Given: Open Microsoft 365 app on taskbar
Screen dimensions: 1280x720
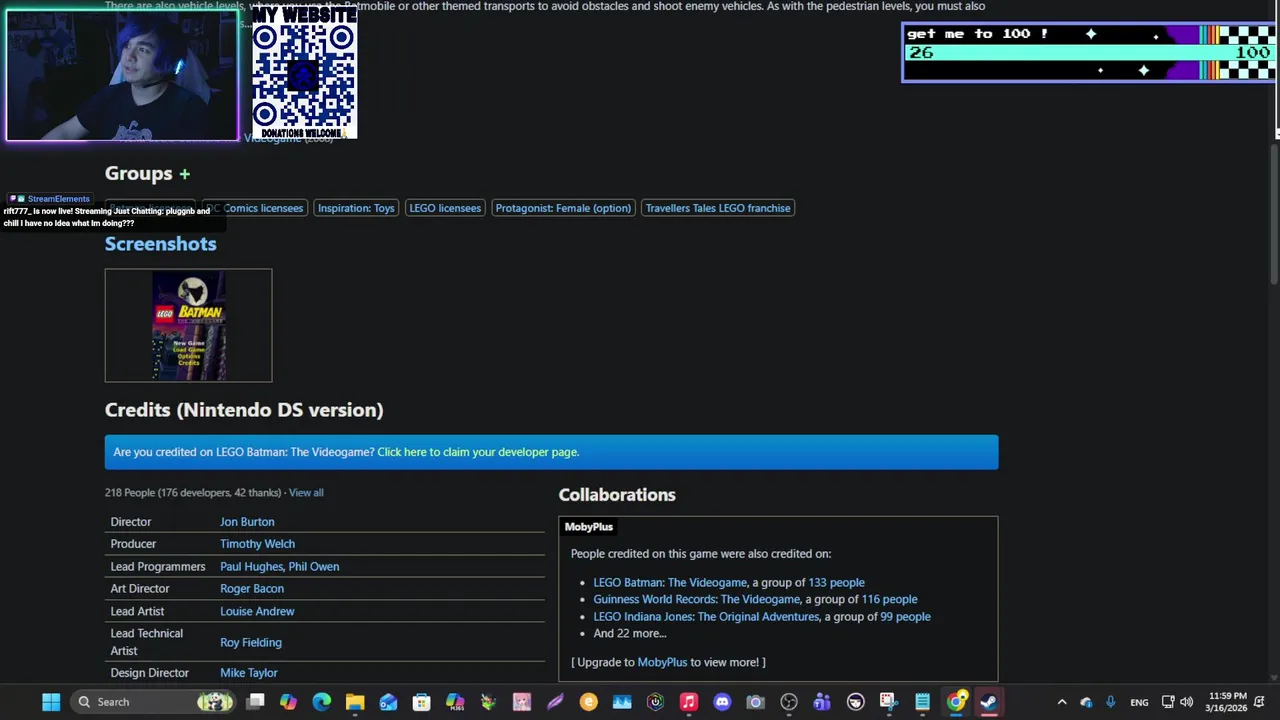Looking at the screenshot, I should 455,702.
